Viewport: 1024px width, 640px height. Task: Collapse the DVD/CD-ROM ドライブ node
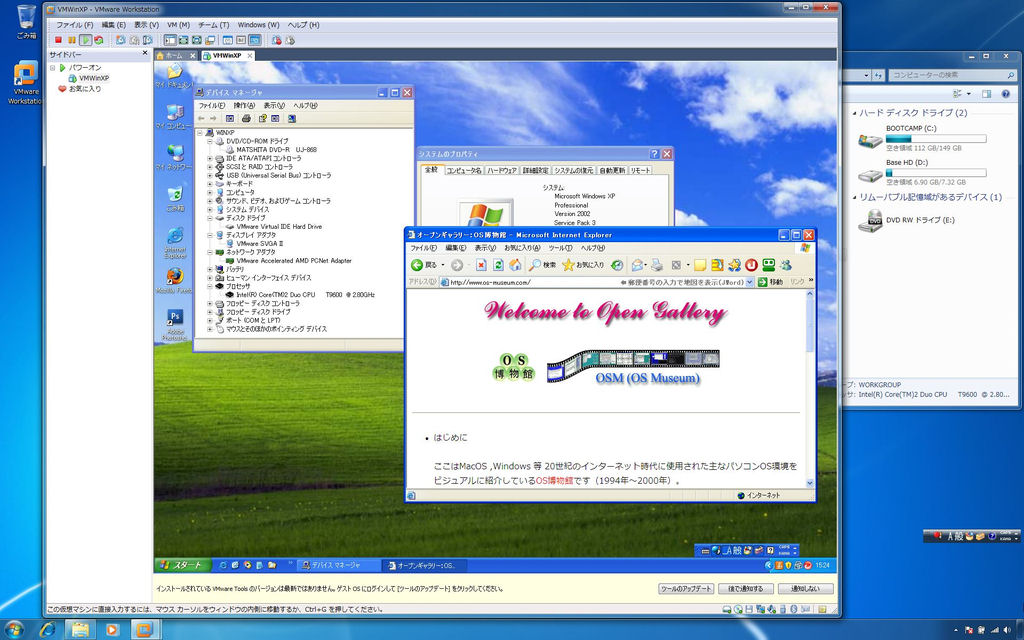click(x=210, y=141)
